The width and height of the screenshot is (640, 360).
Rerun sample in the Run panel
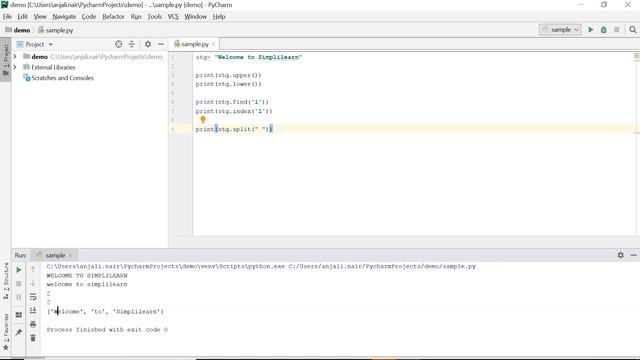[18, 270]
